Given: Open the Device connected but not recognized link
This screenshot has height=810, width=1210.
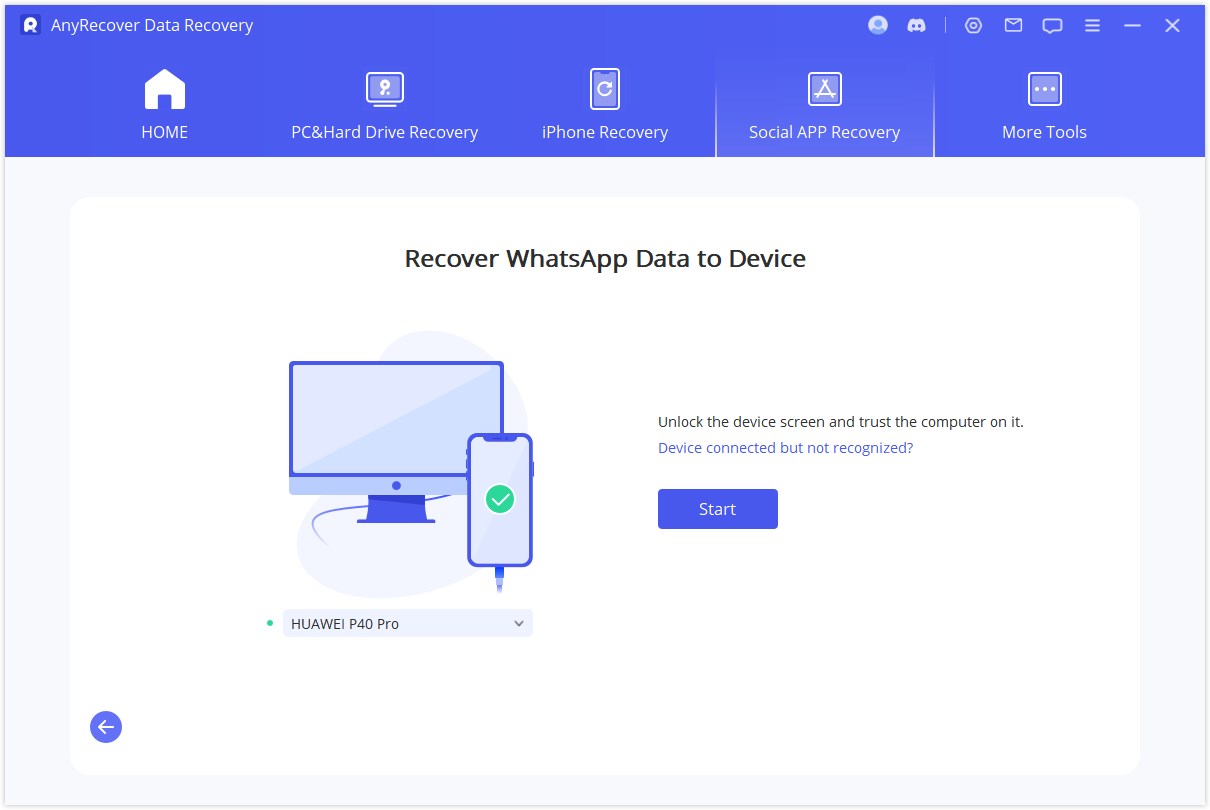Looking at the screenshot, I should (784, 447).
